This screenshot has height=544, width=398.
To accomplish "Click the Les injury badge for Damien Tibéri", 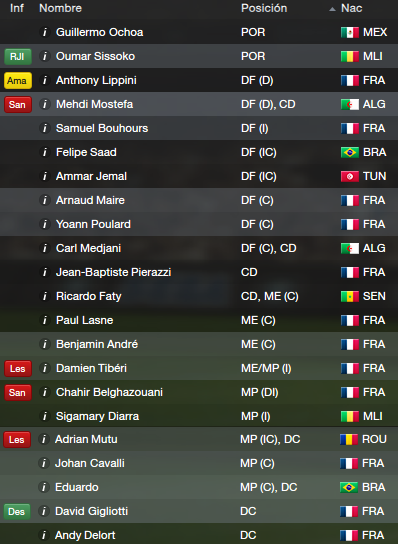I will pyautogui.click(x=18, y=368).
